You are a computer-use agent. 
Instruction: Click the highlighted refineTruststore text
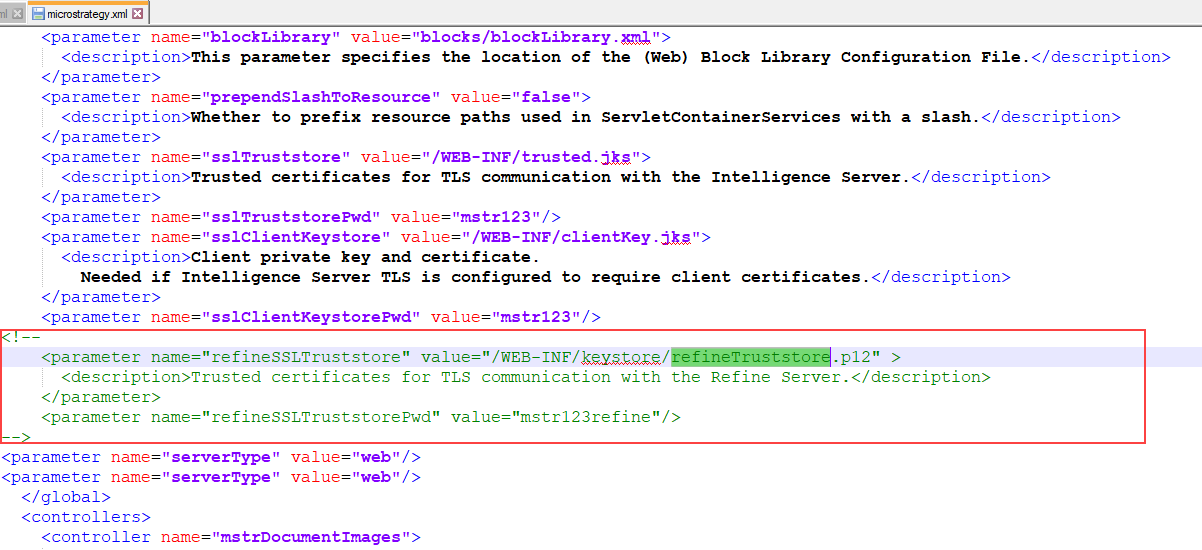(750, 357)
